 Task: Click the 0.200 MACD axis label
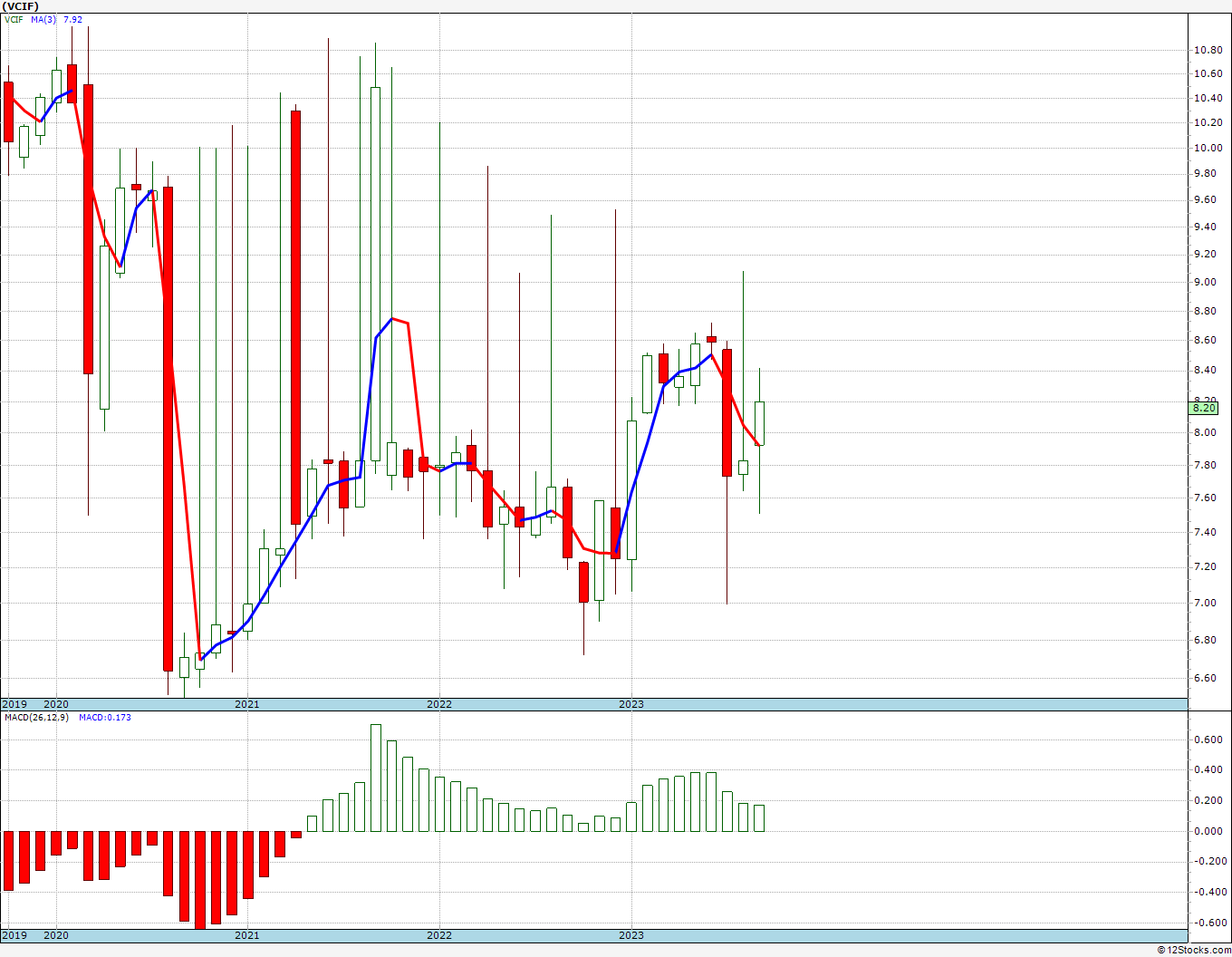(1208, 801)
